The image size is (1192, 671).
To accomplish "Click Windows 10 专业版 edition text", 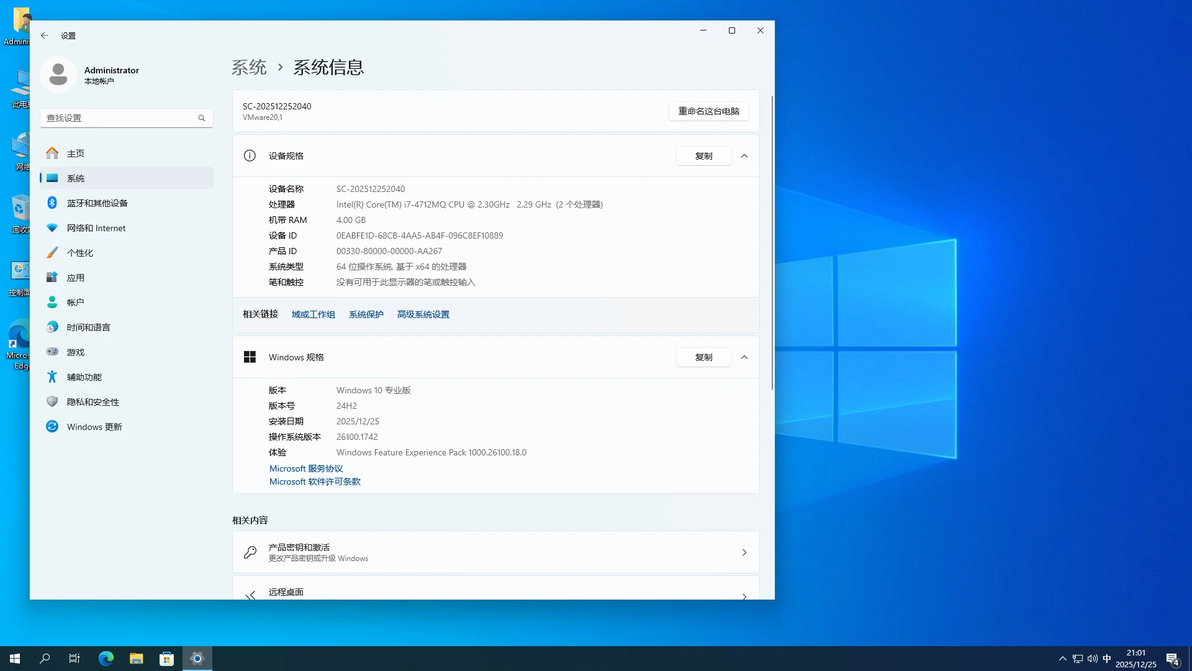I will point(373,390).
